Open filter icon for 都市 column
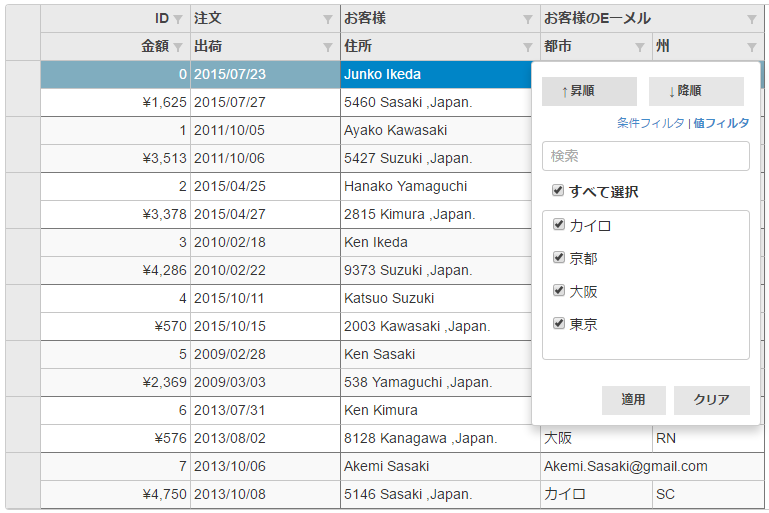Screen dimensions: 769x513 (640, 47)
